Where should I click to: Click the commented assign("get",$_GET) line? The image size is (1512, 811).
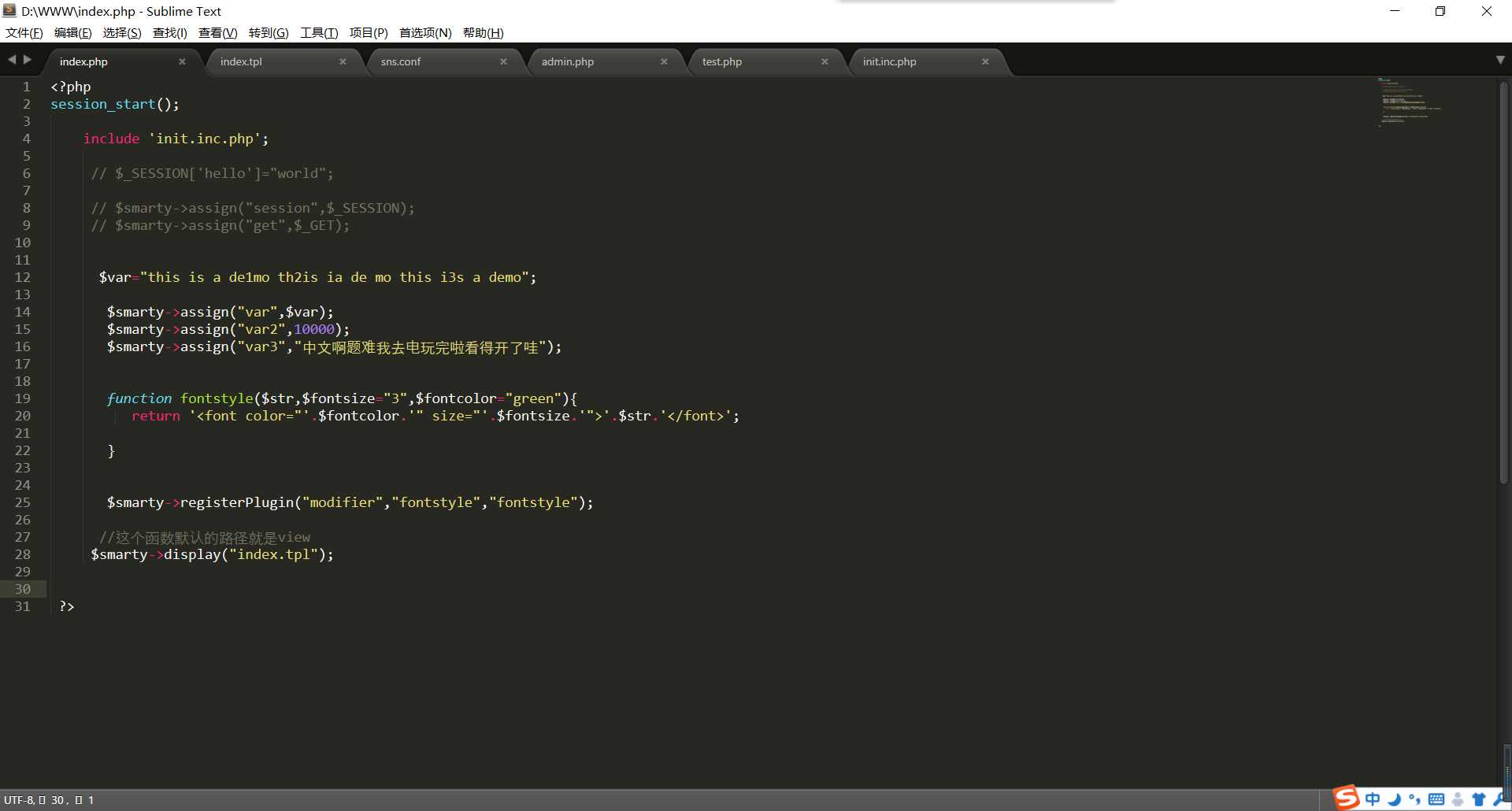220,225
